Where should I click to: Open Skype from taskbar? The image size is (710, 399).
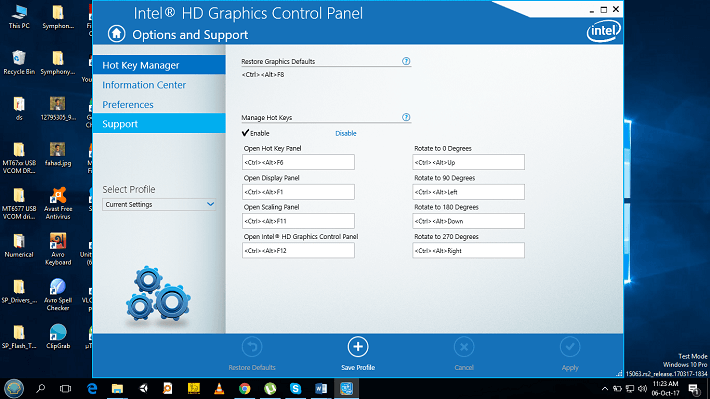(x=296, y=389)
